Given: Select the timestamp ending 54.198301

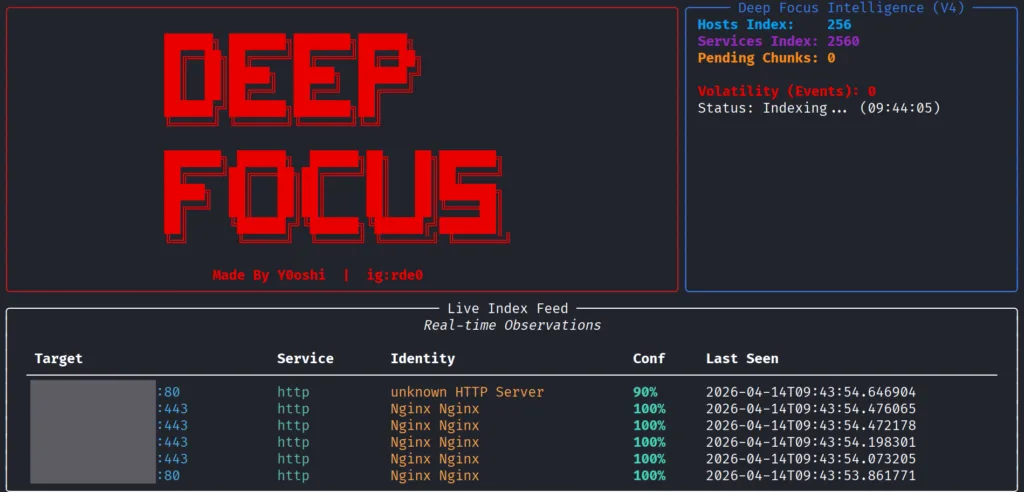Looking at the screenshot, I should (810, 442).
